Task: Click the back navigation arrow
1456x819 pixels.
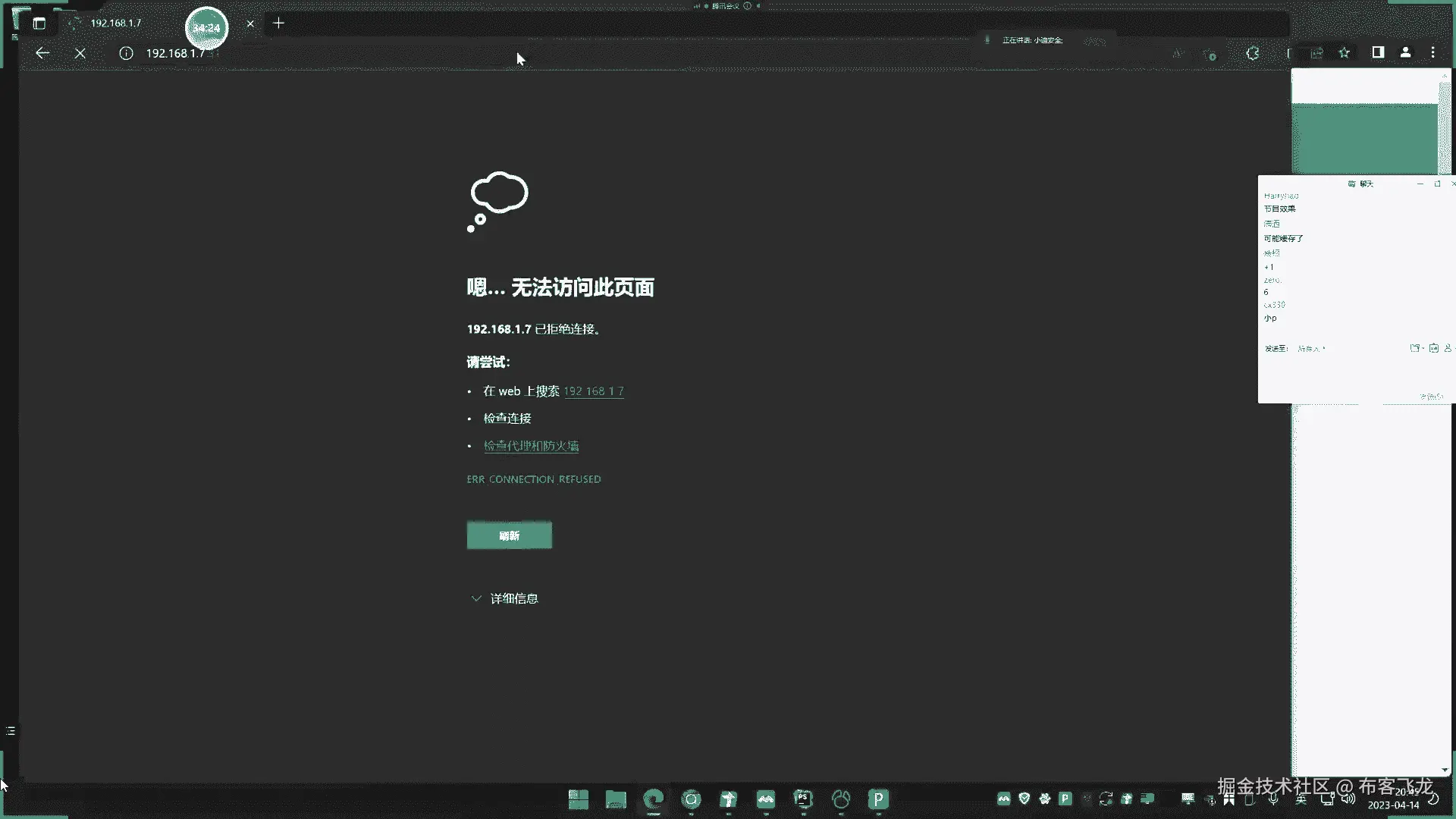Action: (42, 53)
